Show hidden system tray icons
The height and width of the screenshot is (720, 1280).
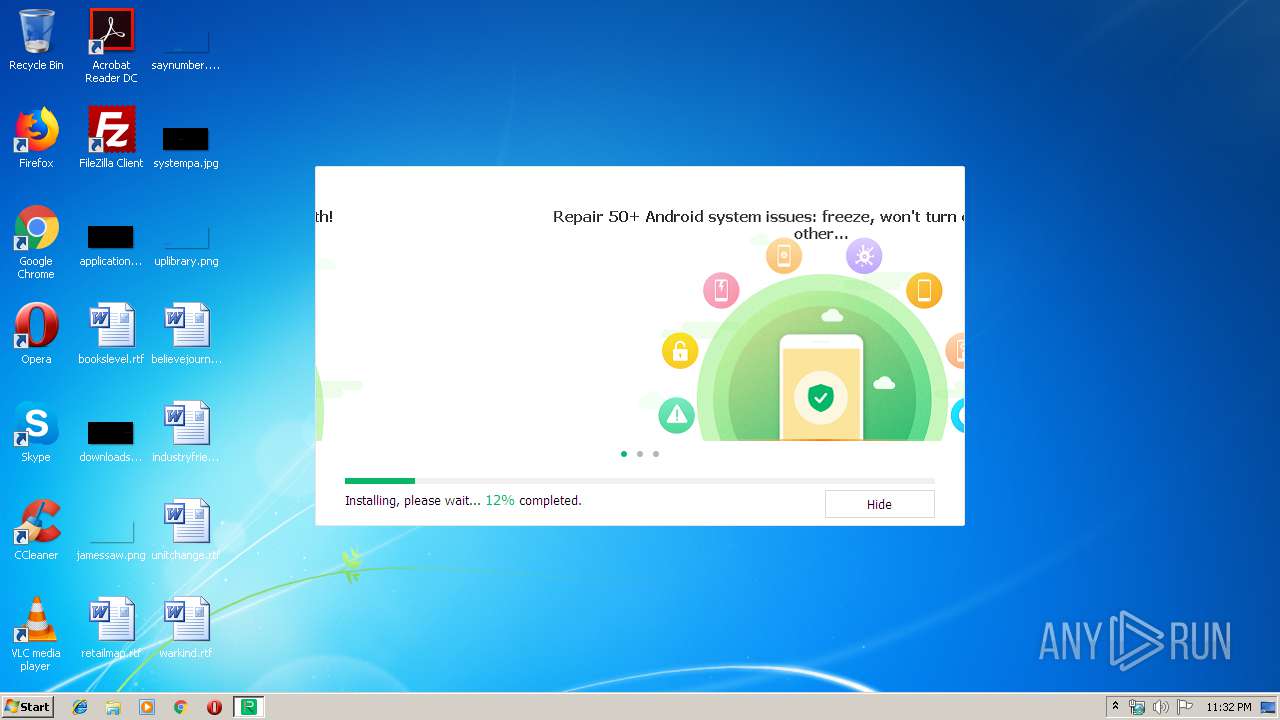pyautogui.click(x=1116, y=707)
